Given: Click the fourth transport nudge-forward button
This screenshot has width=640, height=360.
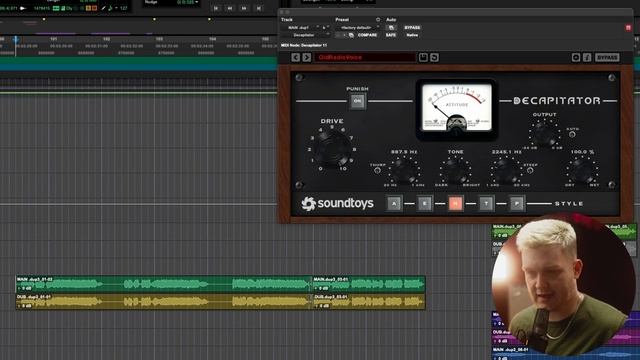Looking at the screenshot, I should click(x=258, y=8).
